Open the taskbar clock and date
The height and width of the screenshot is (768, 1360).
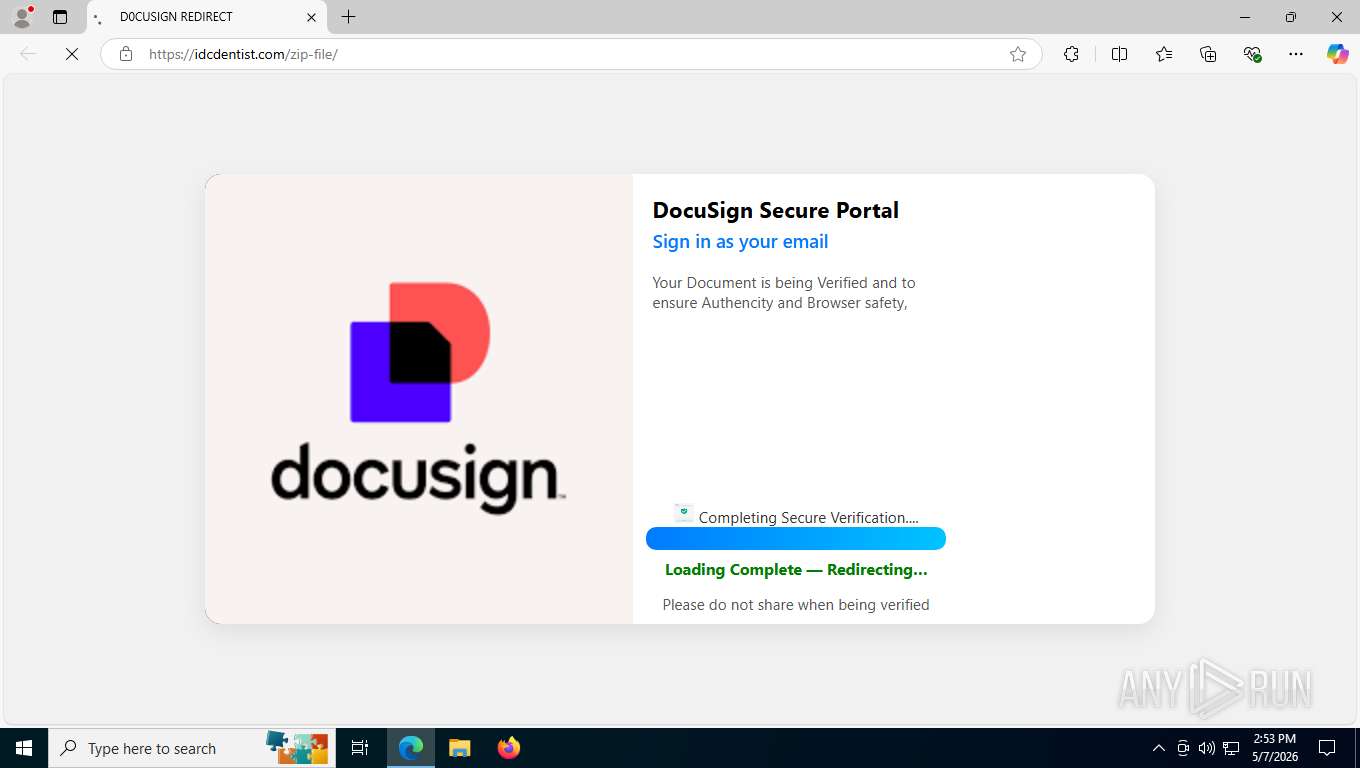tap(1274, 748)
